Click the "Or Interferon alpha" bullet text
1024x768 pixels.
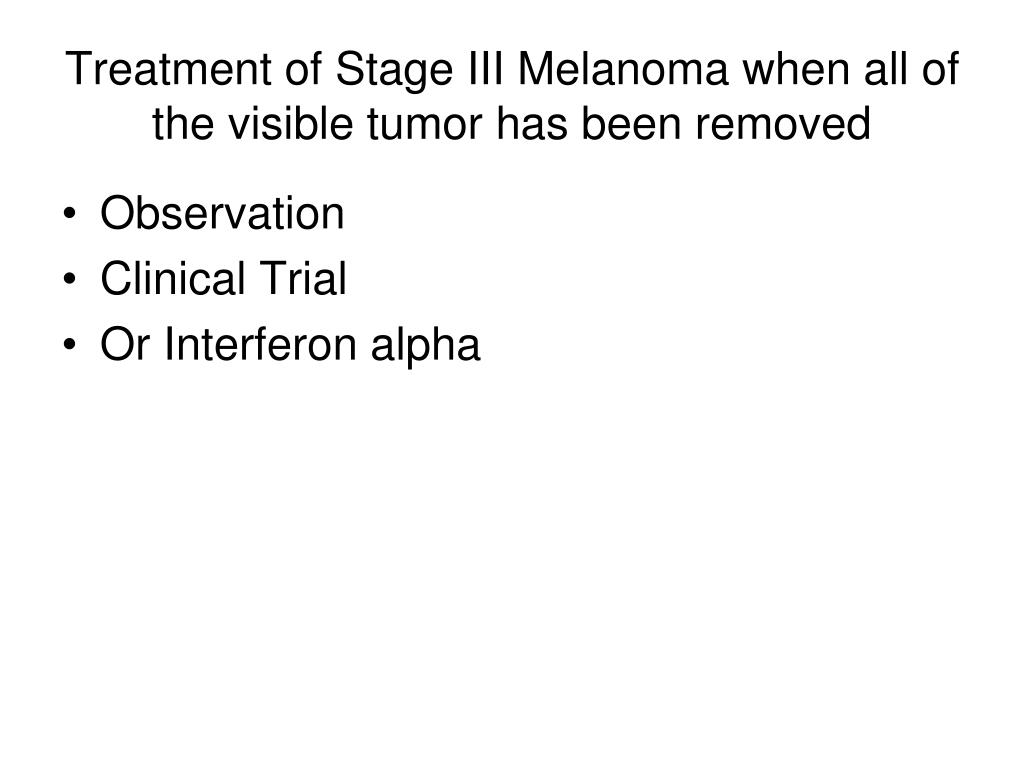click(x=290, y=345)
